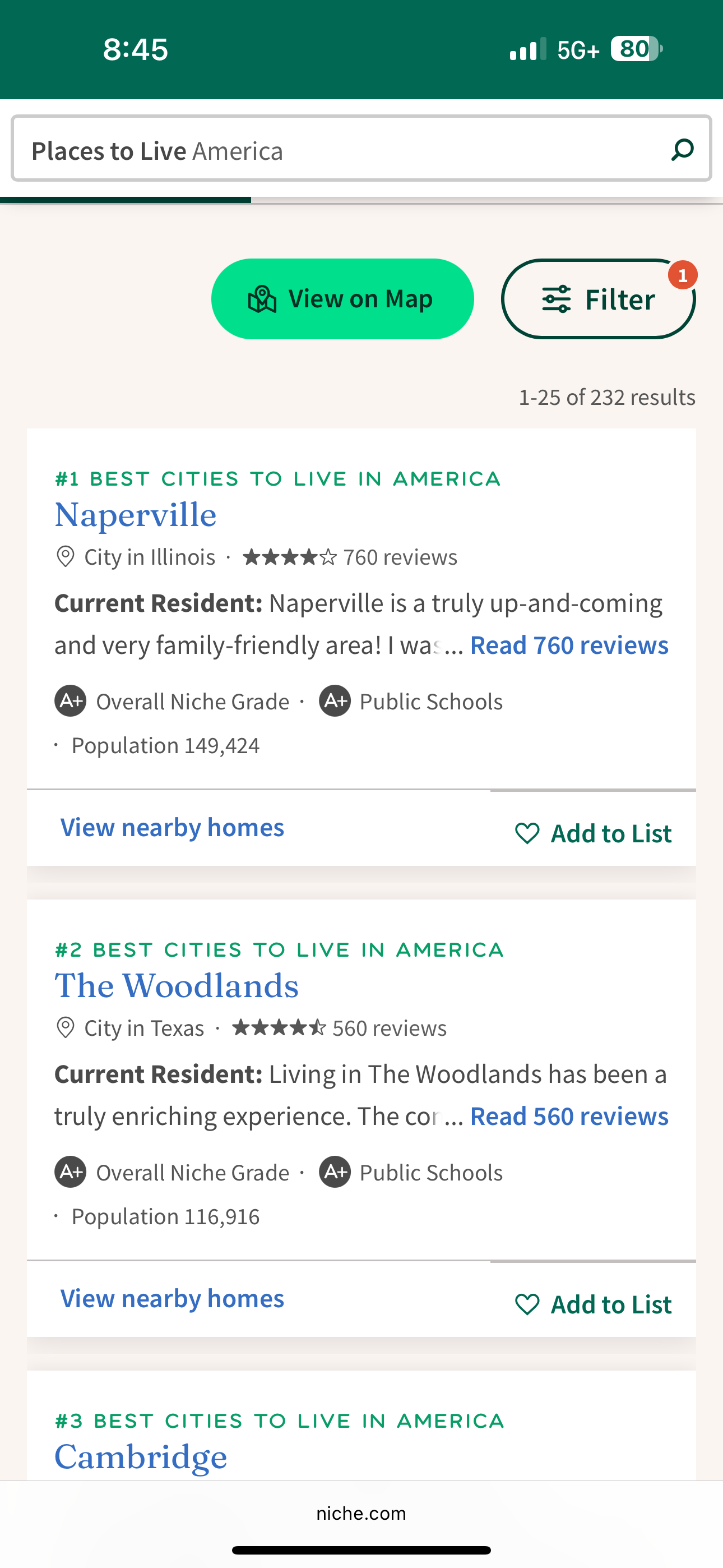
Task: Open the Cambridge listing title
Action: tap(141, 1457)
